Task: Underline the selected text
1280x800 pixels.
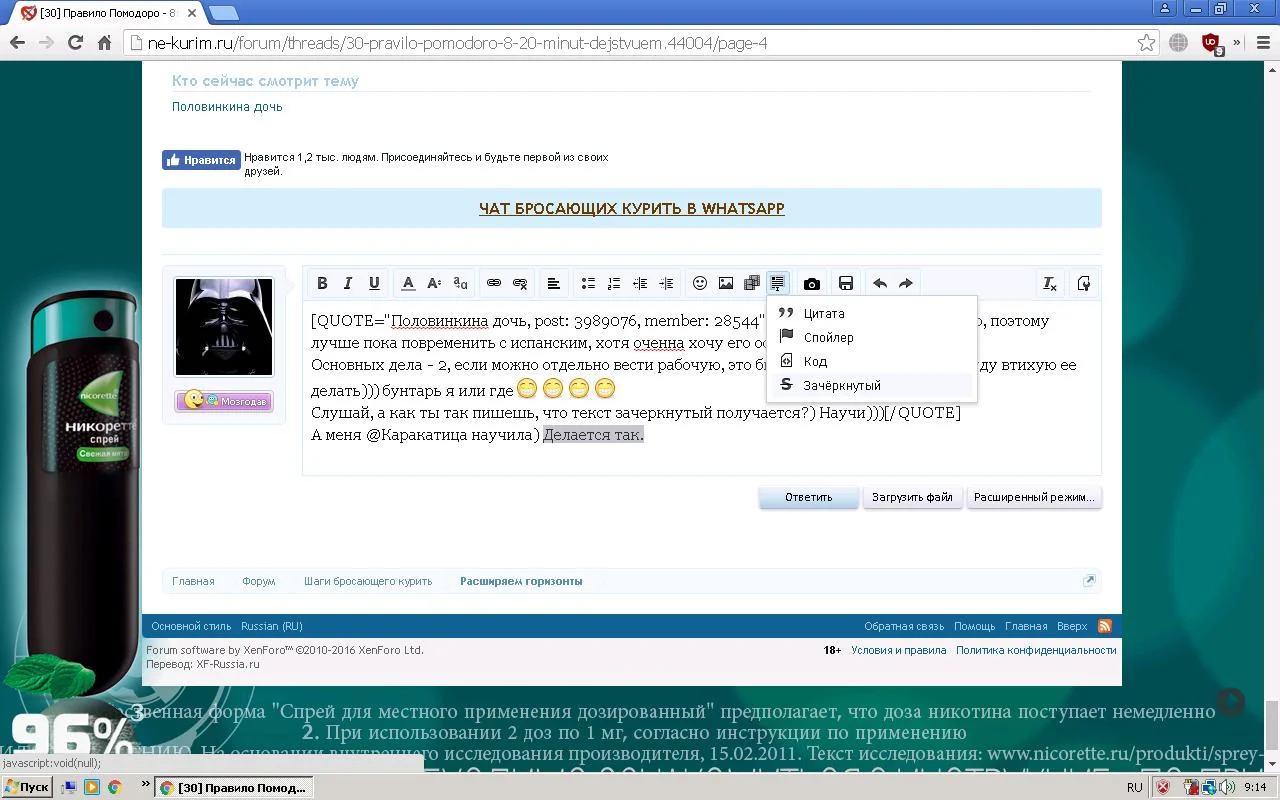Action: coord(373,283)
